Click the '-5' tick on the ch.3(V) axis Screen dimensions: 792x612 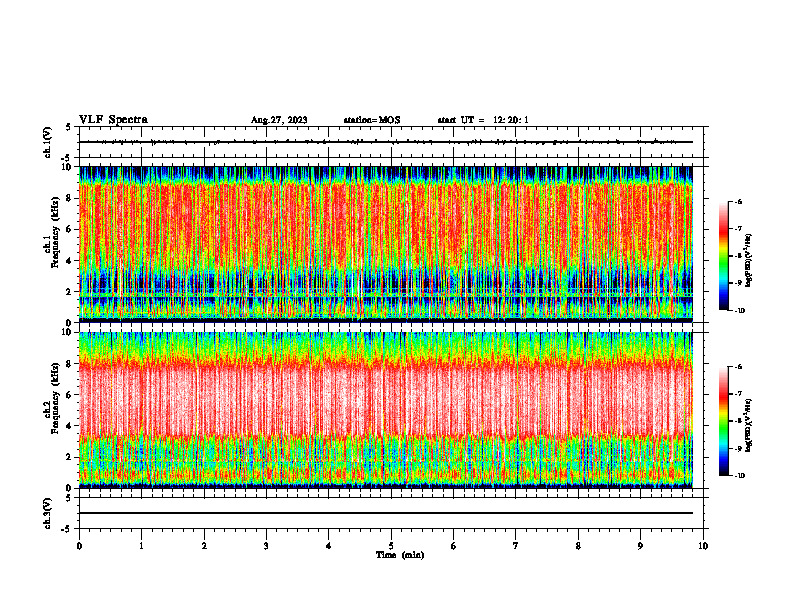66,529
